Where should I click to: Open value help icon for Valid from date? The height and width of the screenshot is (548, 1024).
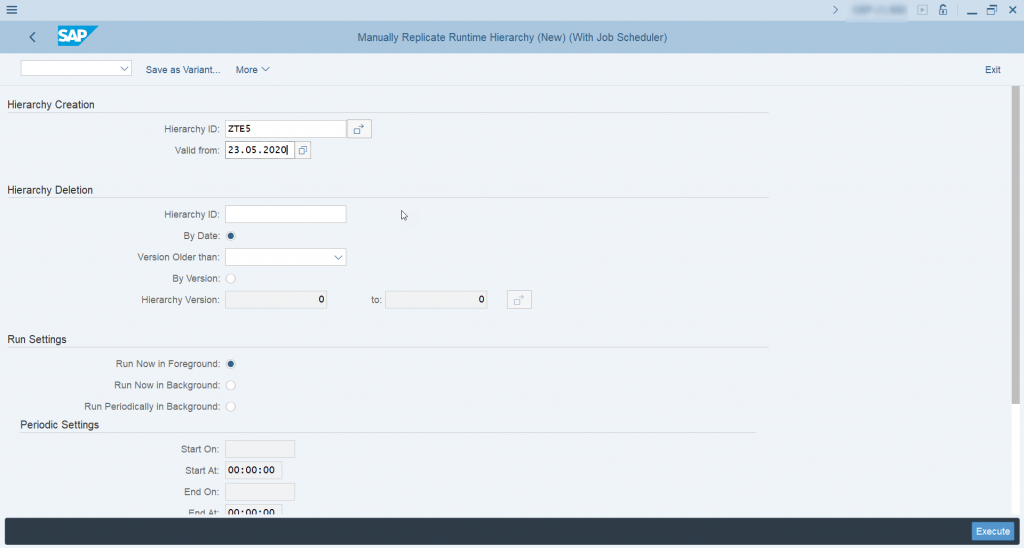coord(302,150)
